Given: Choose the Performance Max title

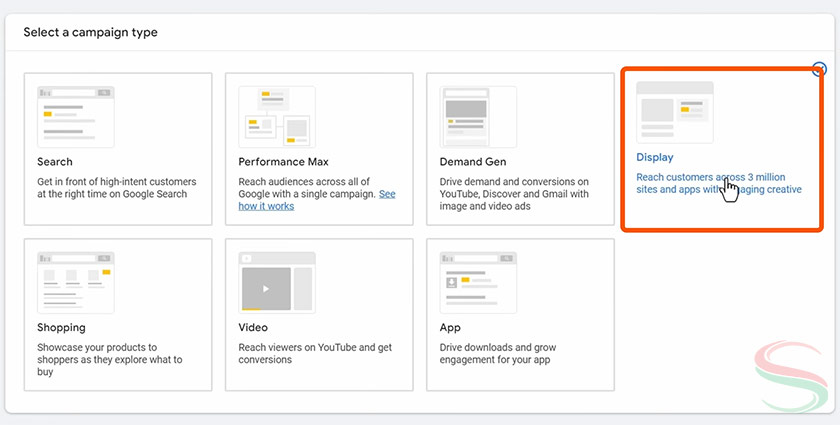Looking at the screenshot, I should 283,161.
